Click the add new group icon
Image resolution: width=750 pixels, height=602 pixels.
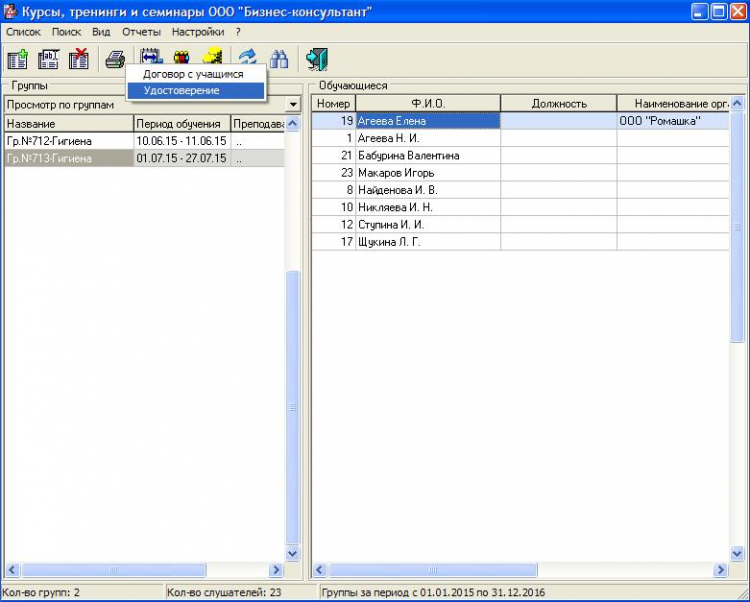coord(18,59)
